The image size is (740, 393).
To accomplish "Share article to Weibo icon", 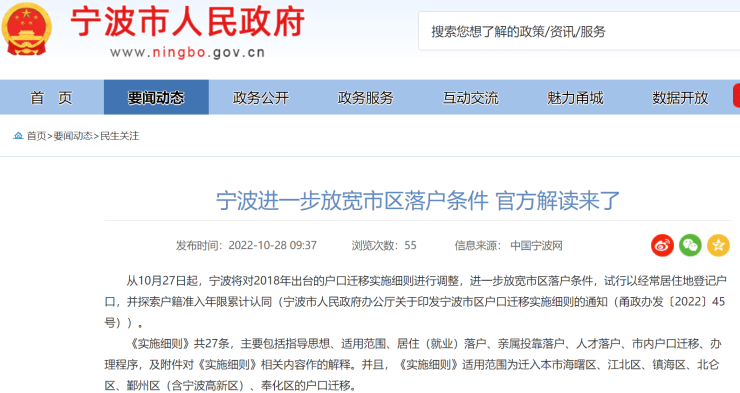I will click(662, 245).
